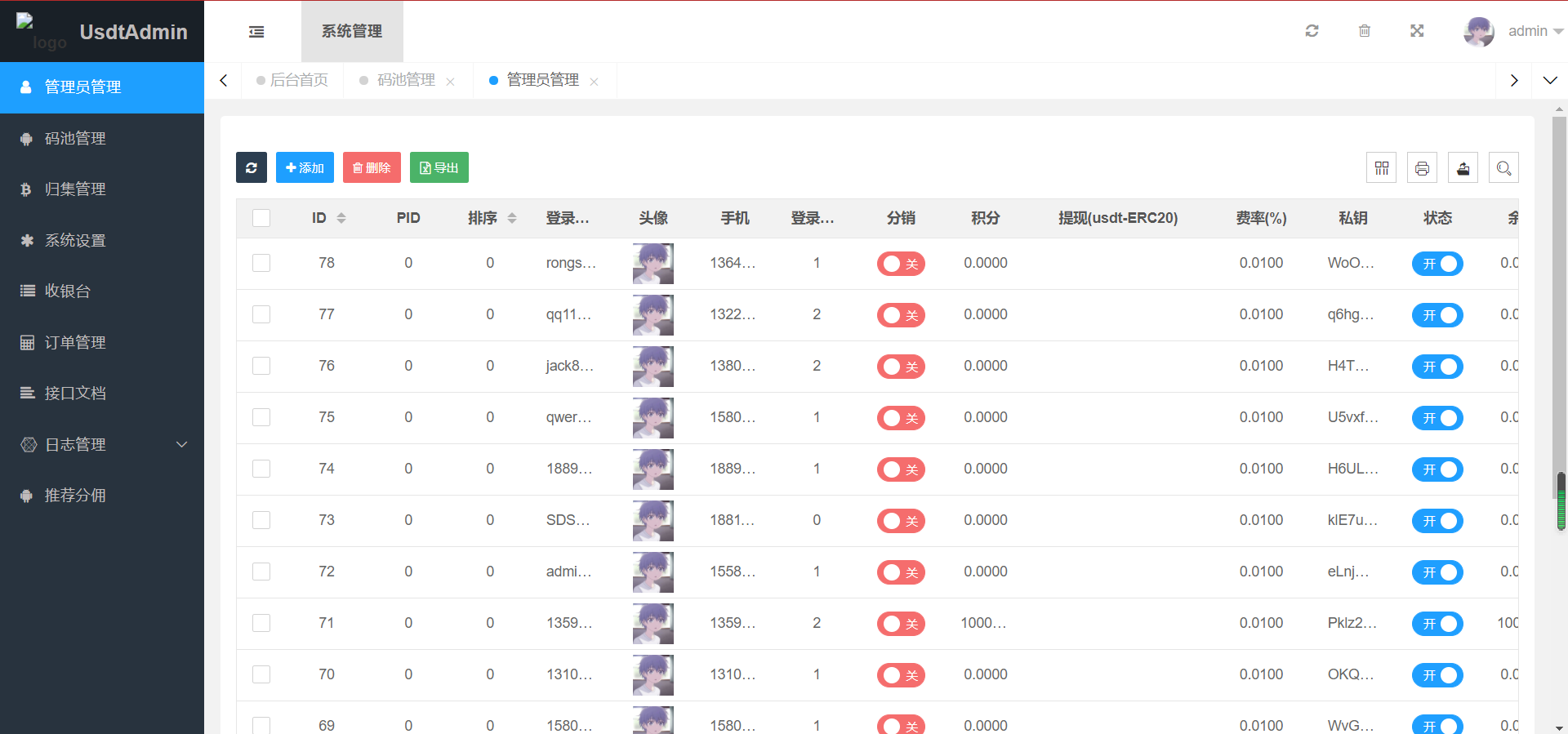The height and width of the screenshot is (734, 1568).
Task: Click the blue 添加 button
Action: pyautogui.click(x=305, y=167)
